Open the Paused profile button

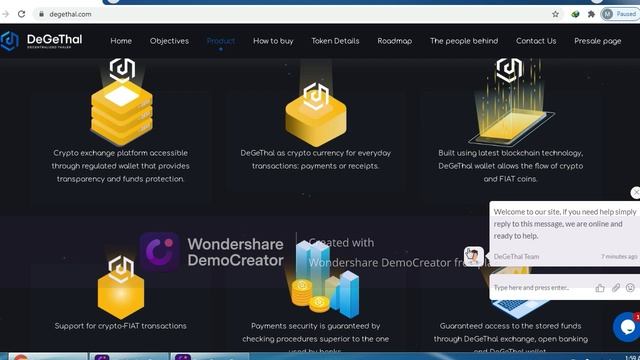pos(620,14)
